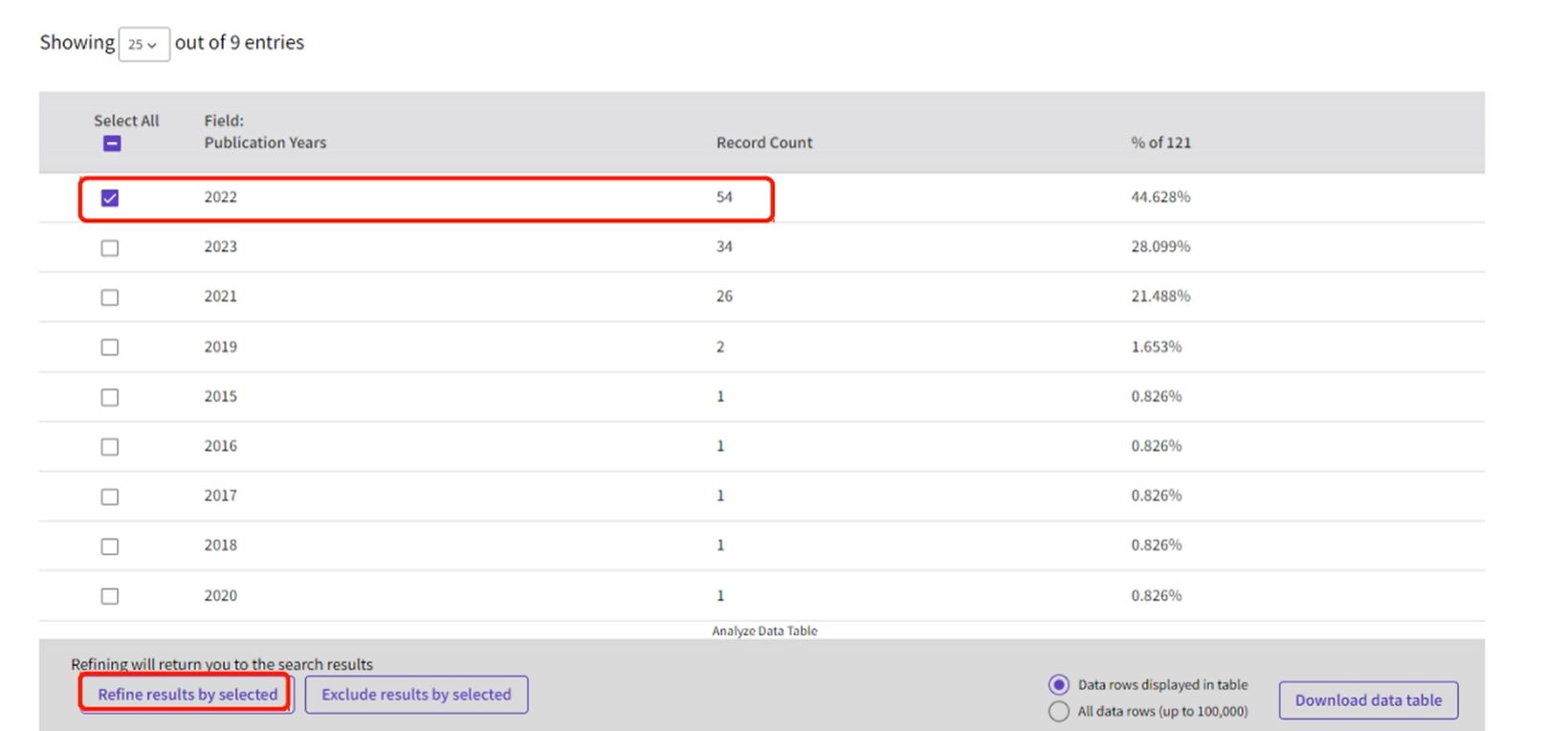Image resolution: width=1568 pixels, height=731 pixels.
Task: Enable the 2015 row checkbox
Action: pyautogui.click(x=110, y=397)
